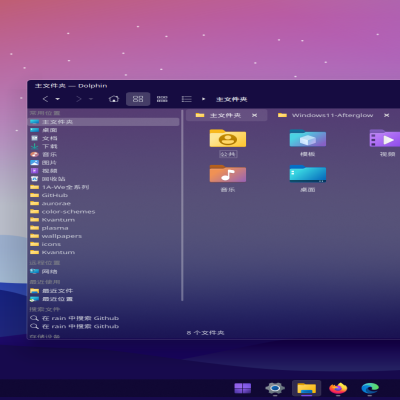Screen dimensions: 400x400
Task: Close the Windows11-Afterglow tab
Action: pos(386,115)
